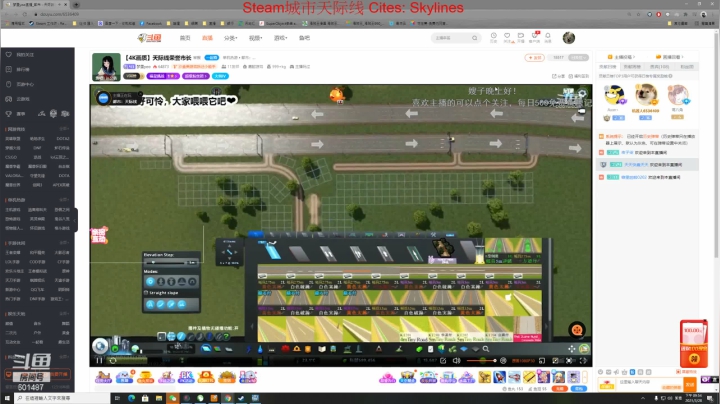Viewport: 720px width, 404px height.
Task: Select the second road elevation mode
Action: (x=161, y=281)
